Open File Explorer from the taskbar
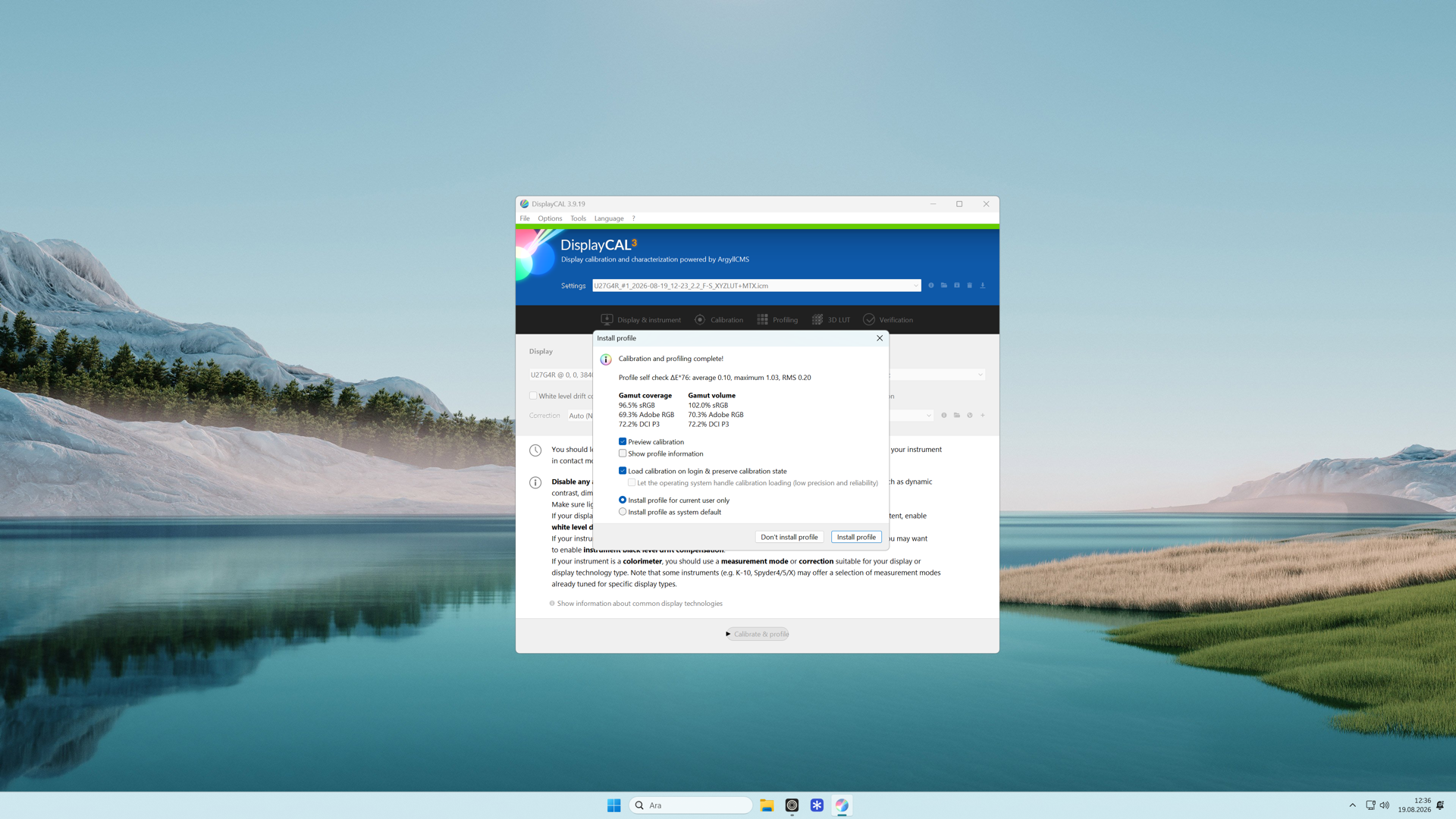 click(767, 805)
